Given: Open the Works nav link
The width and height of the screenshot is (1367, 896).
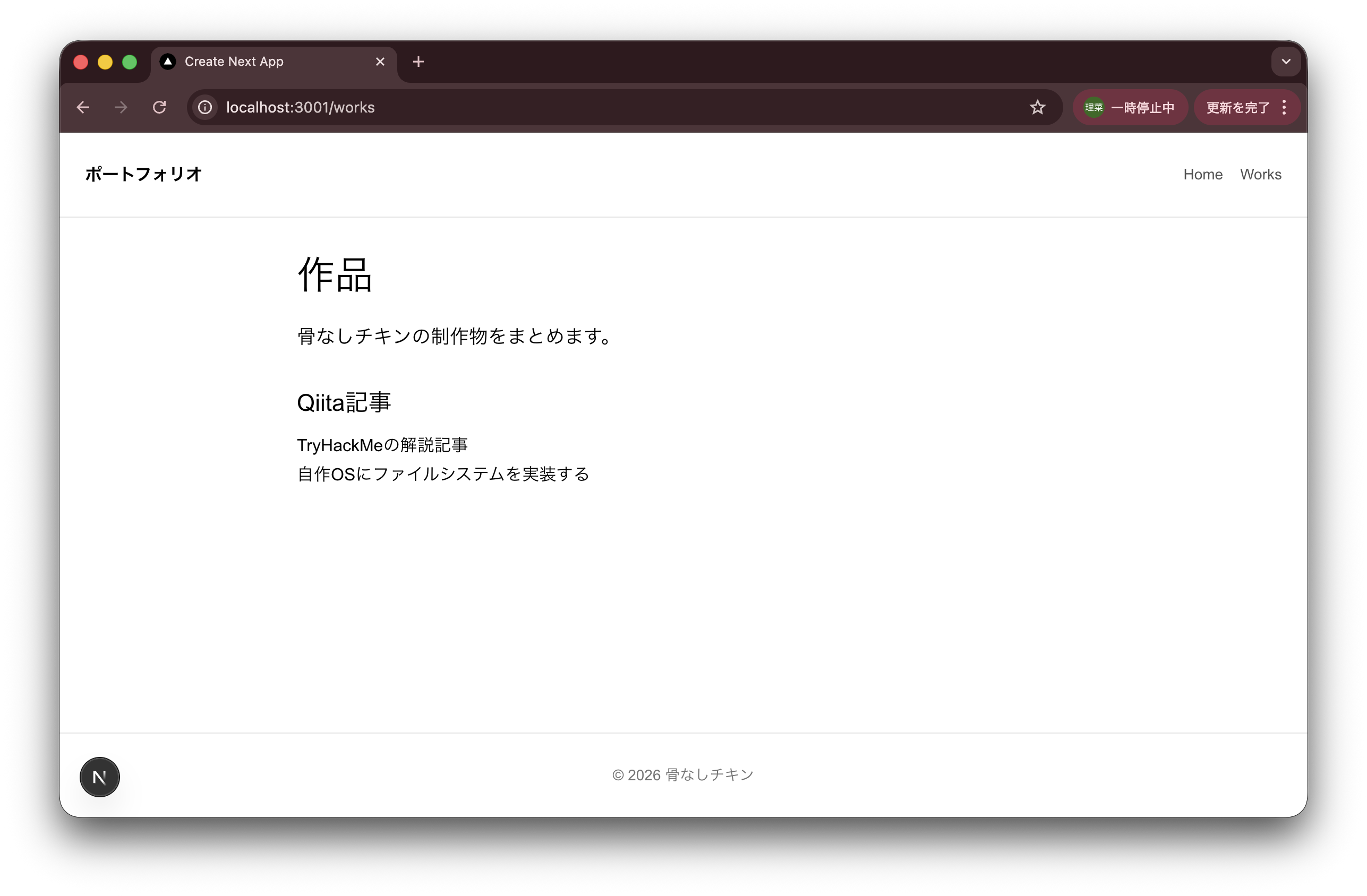Looking at the screenshot, I should click(1260, 175).
